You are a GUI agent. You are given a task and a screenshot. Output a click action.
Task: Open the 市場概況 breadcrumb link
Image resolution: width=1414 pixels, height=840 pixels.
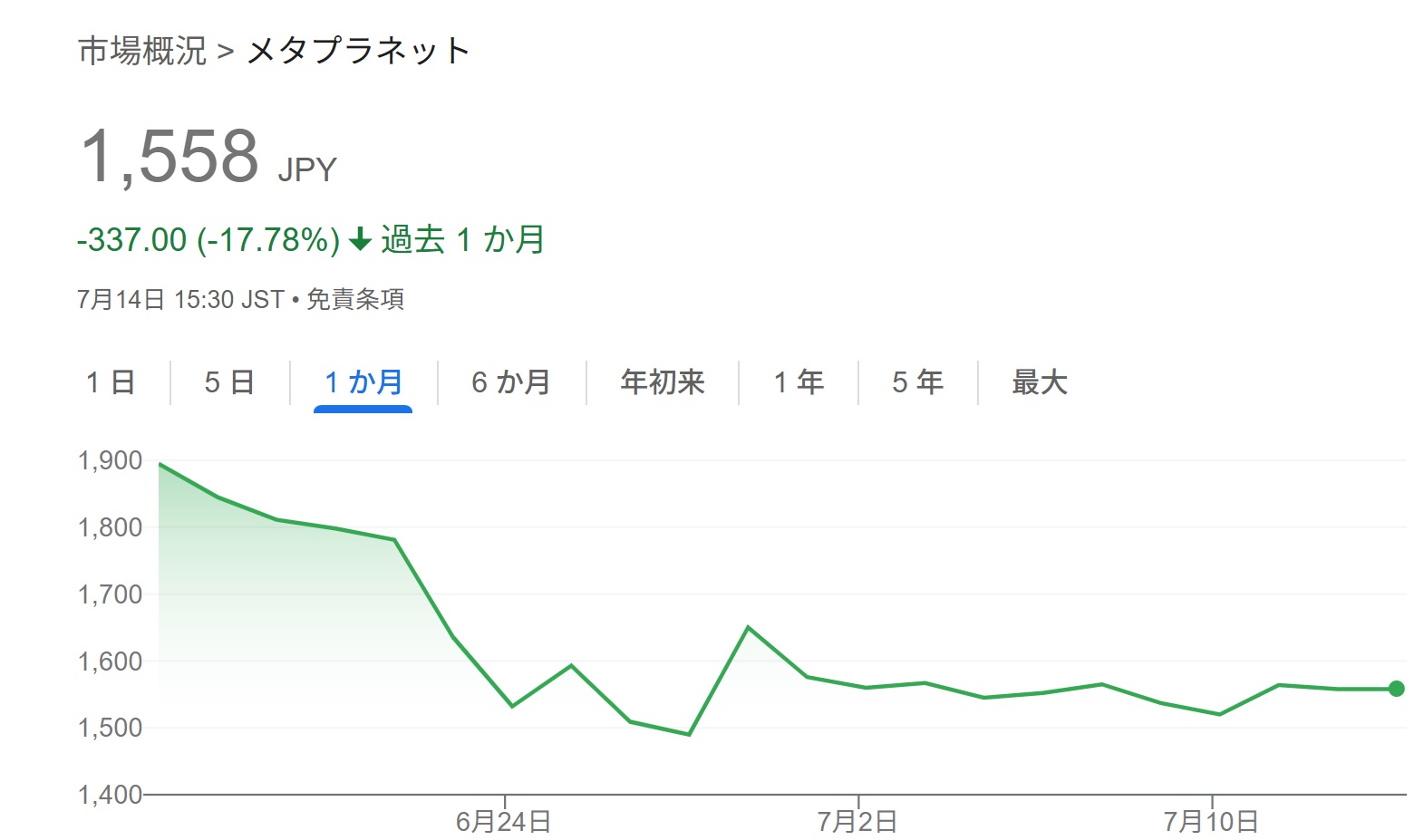(142, 51)
